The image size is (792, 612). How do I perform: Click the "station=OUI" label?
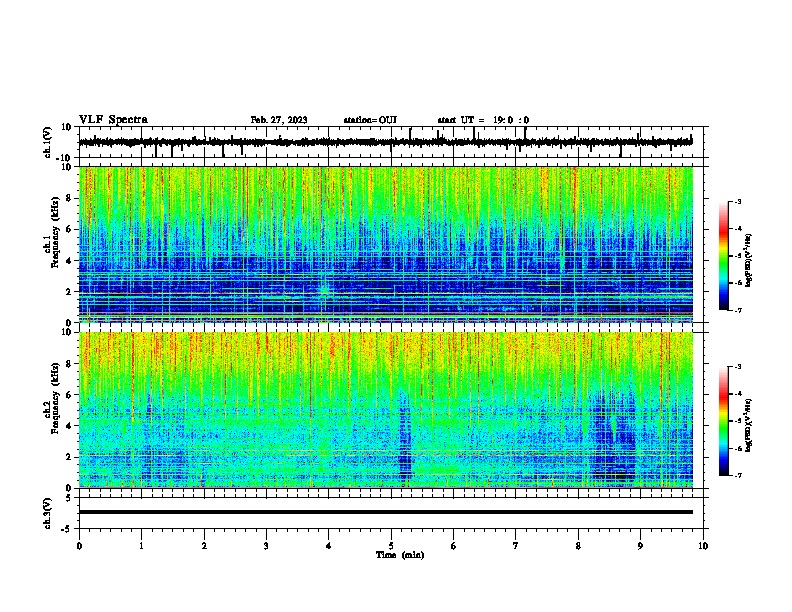click(370, 120)
